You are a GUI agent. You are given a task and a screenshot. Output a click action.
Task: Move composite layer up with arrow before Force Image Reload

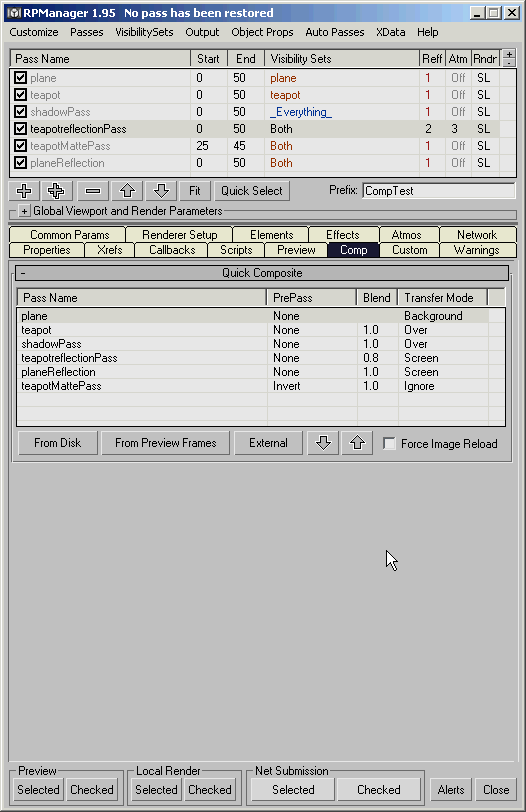(357, 443)
